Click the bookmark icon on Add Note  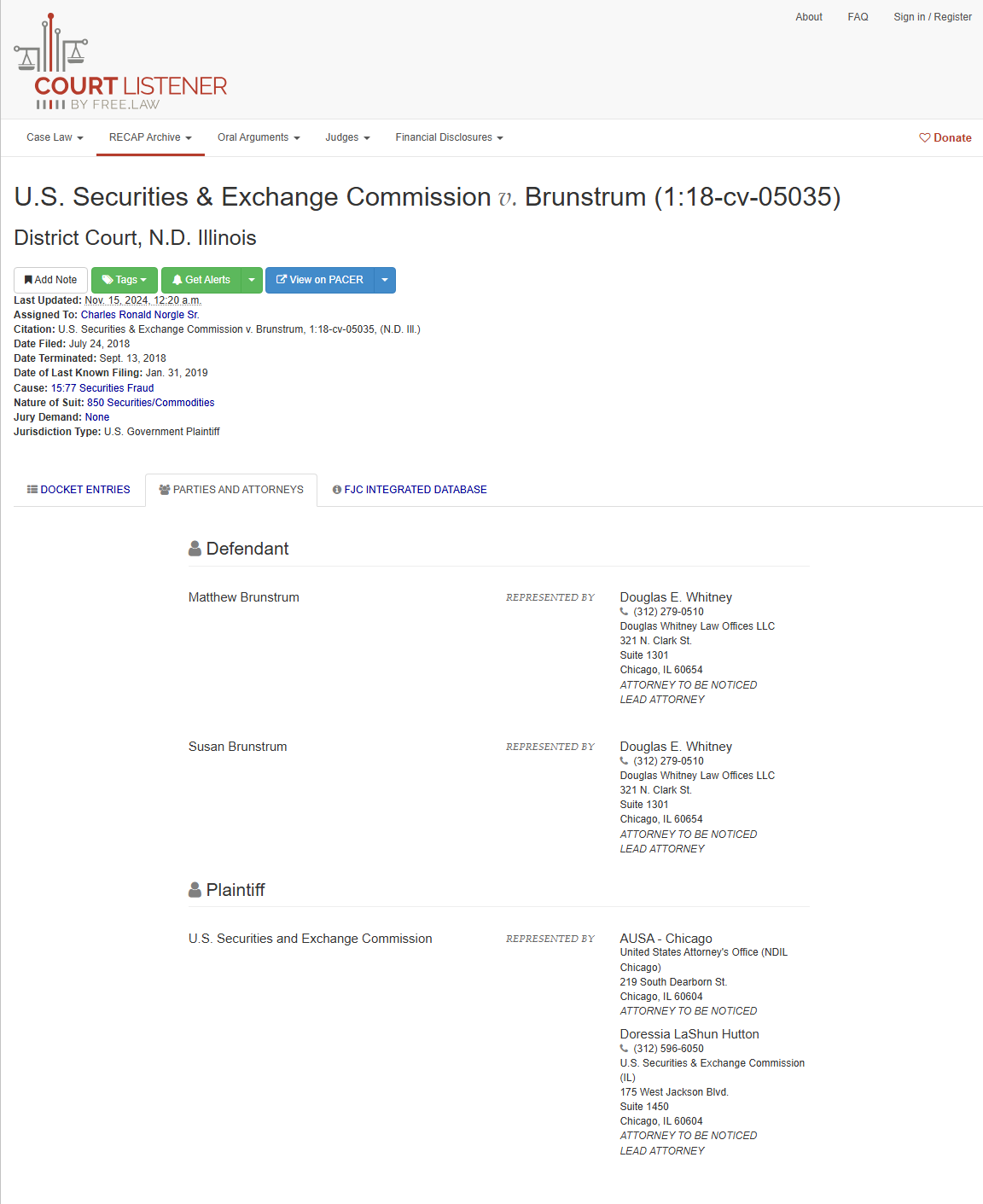coord(28,280)
